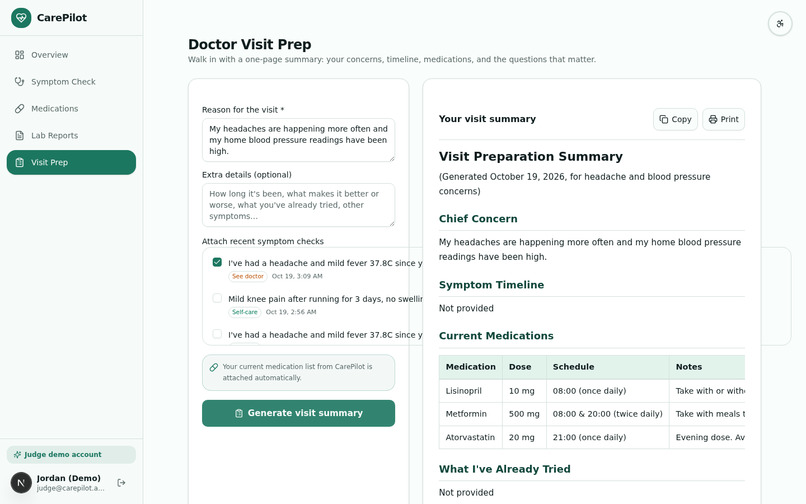Check the Mild knee pain after running entry
This screenshot has width=806, height=504.
pos(217,298)
